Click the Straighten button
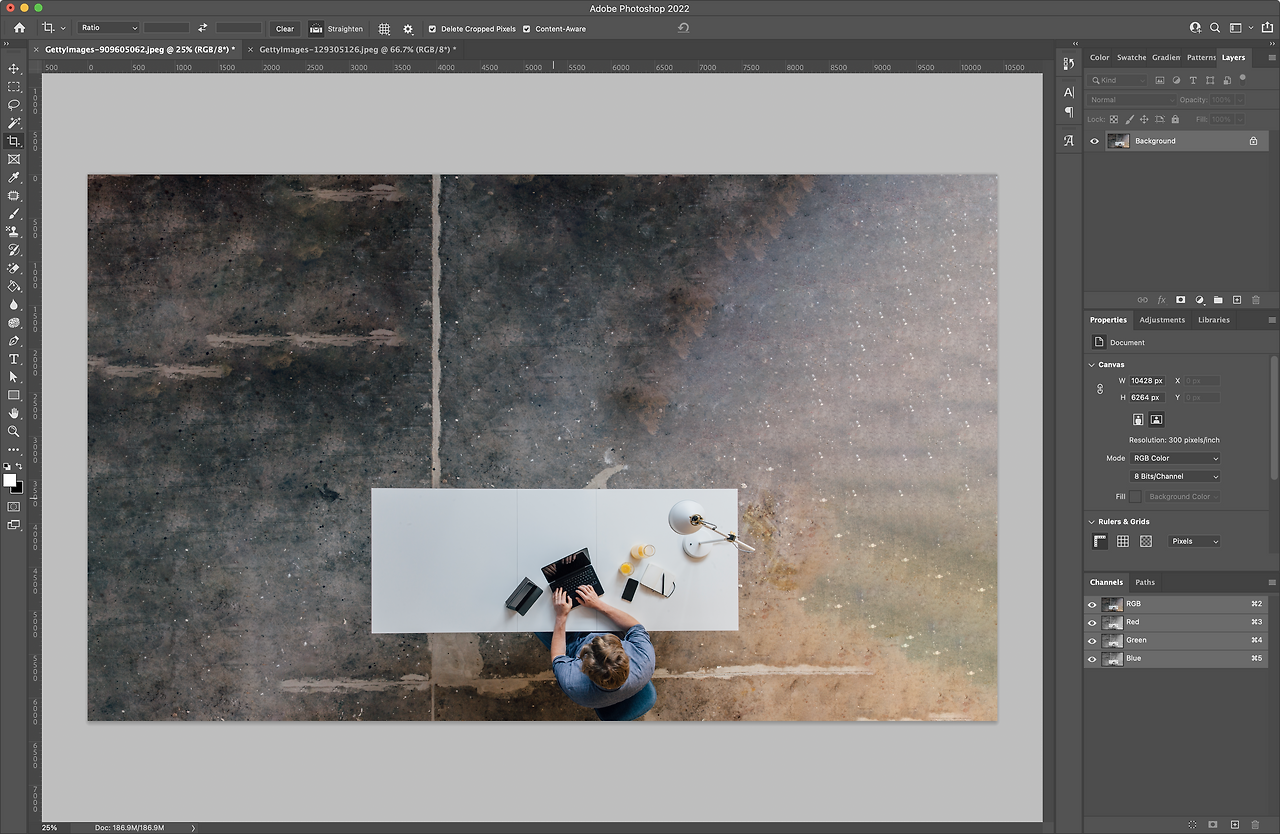Screen dimensions: 1280x834 click(x=336, y=29)
